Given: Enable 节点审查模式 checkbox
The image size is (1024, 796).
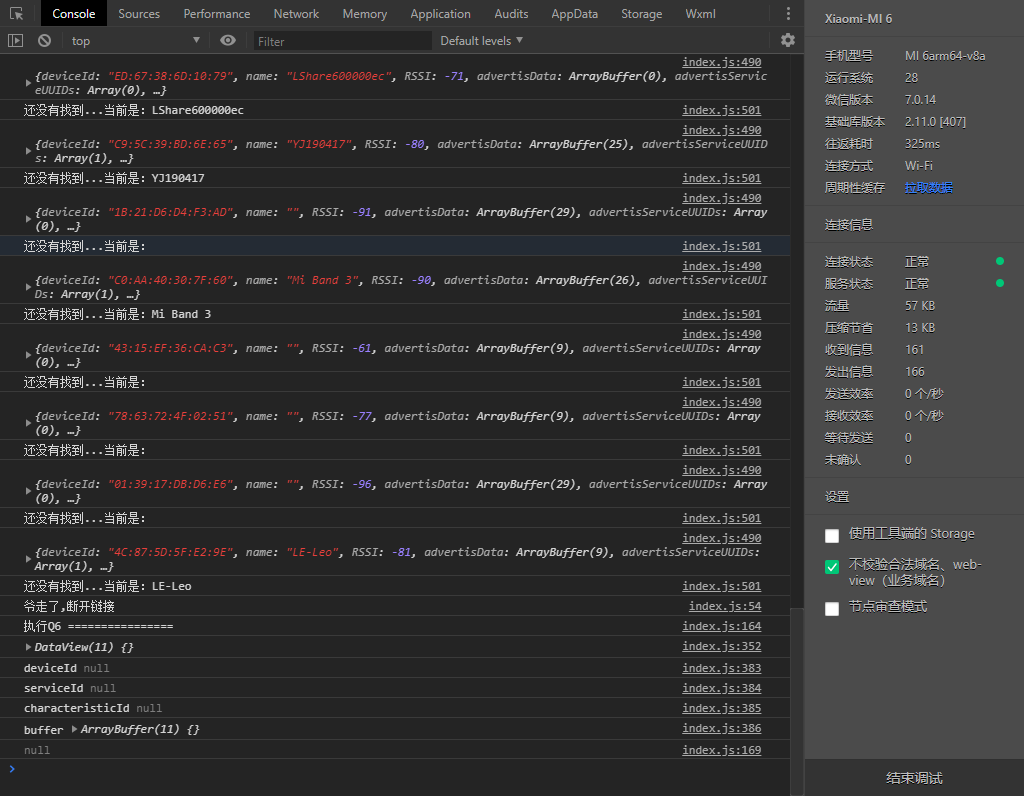Looking at the screenshot, I should (832, 609).
